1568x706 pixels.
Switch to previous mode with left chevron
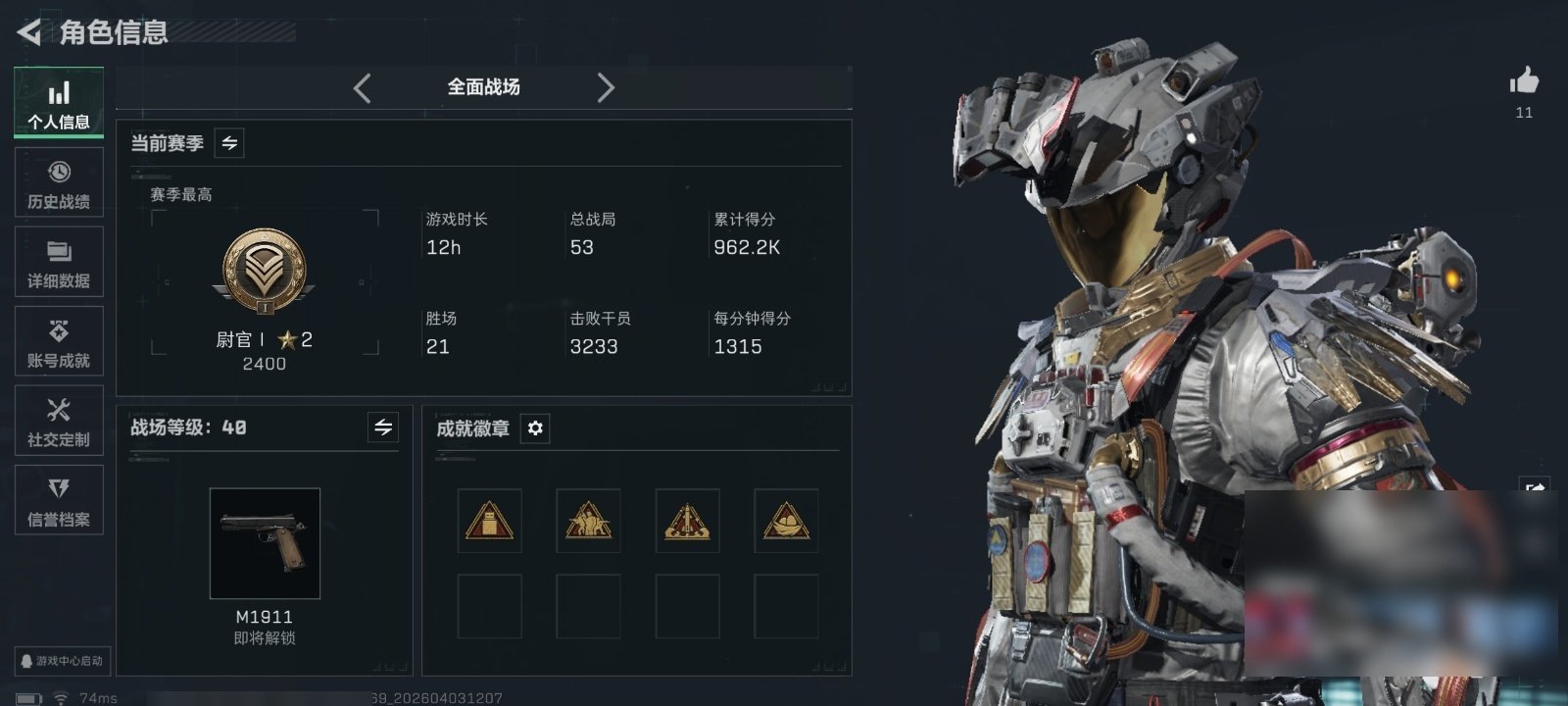coord(362,88)
